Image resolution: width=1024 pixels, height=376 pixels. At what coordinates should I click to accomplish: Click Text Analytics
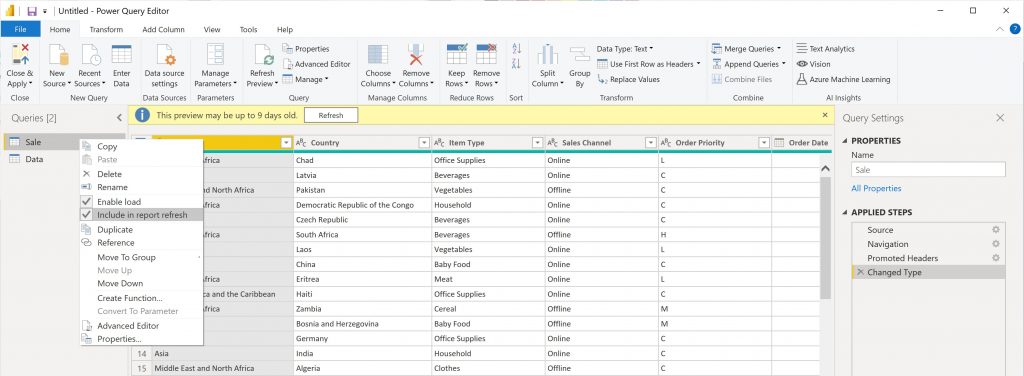click(825, 49)
